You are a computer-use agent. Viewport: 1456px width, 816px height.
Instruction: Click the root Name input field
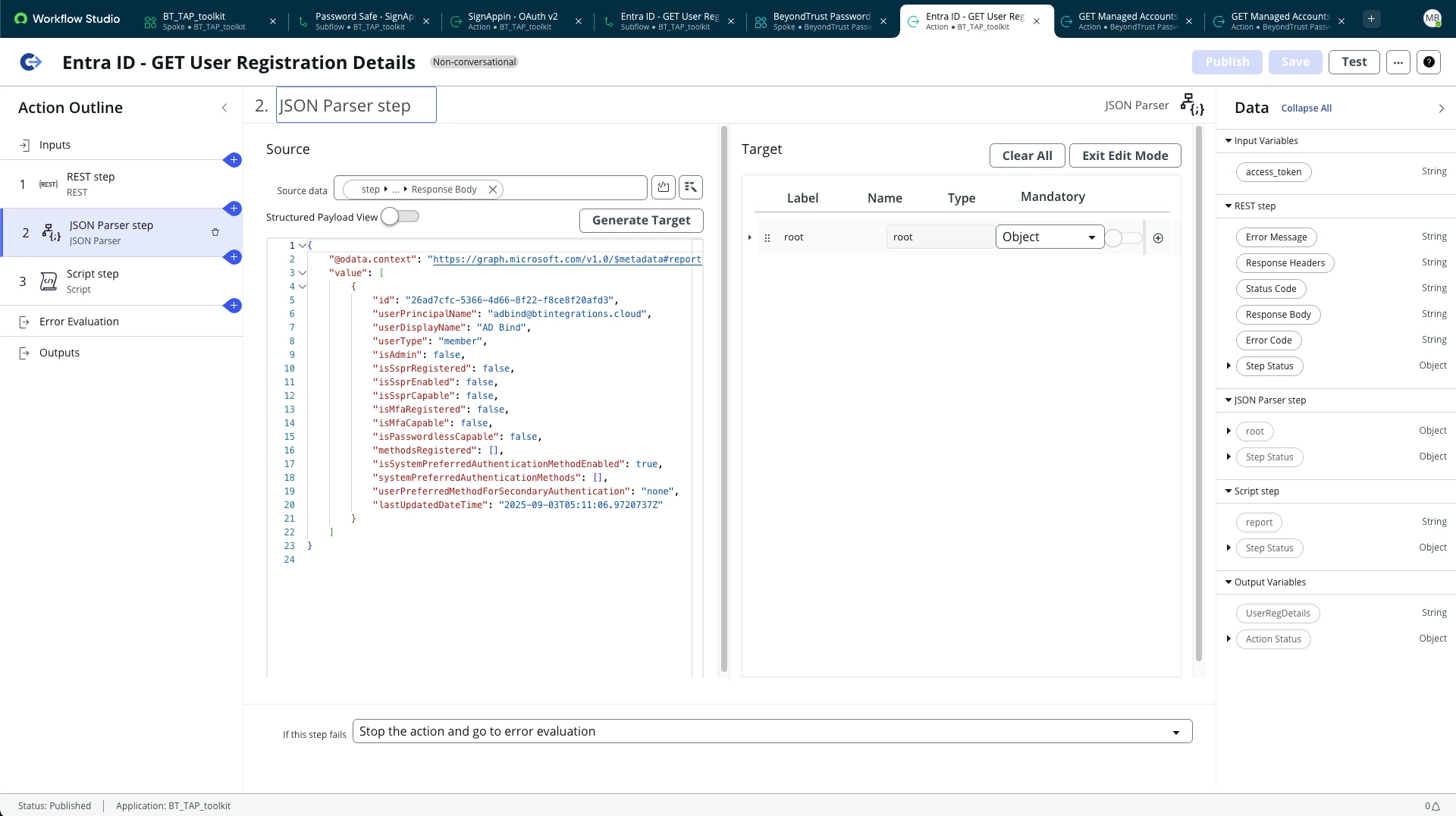[x=940, y=237]
